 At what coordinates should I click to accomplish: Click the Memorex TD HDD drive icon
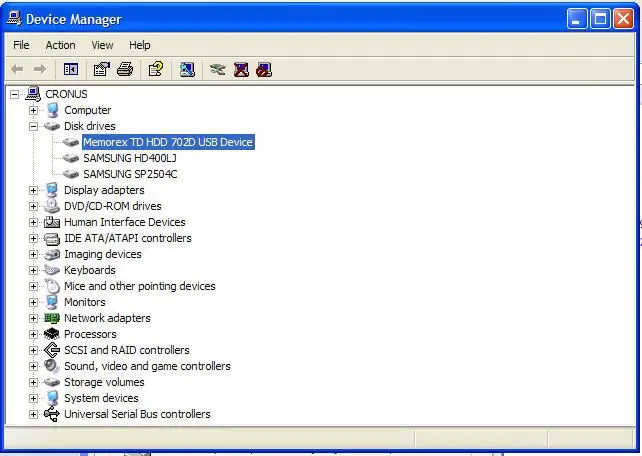pyautogui.click(x=71, y=142)
